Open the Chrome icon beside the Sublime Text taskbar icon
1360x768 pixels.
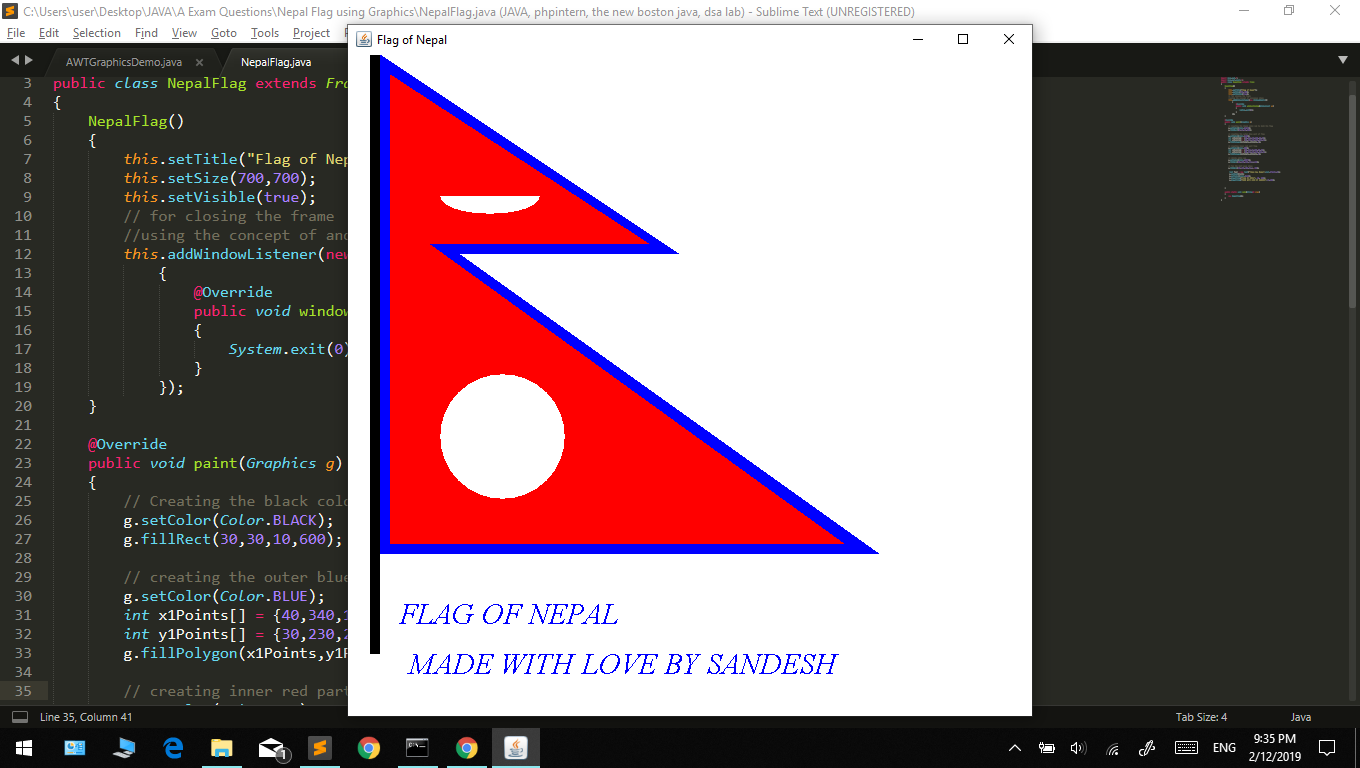369,747
